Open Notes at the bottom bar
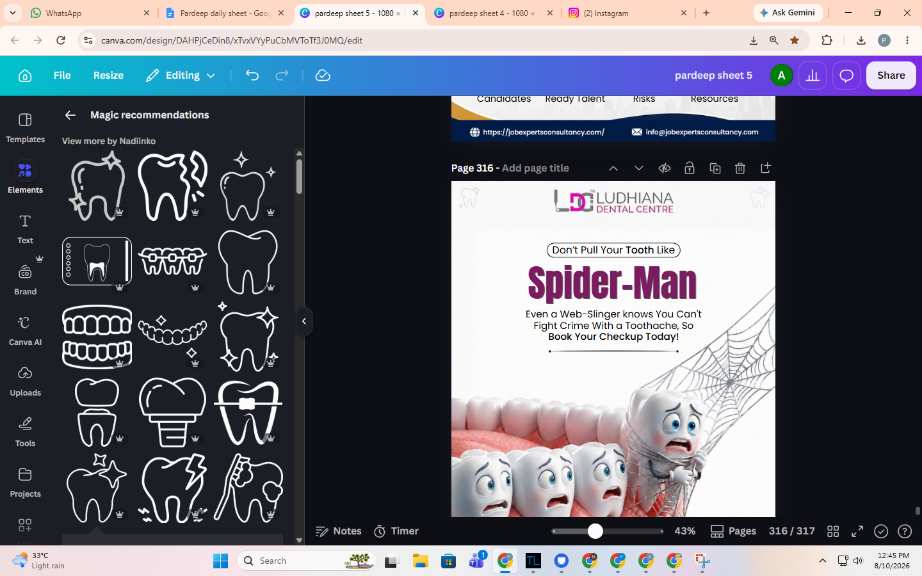Screen dimensions: 922x576 click(339, 531)
